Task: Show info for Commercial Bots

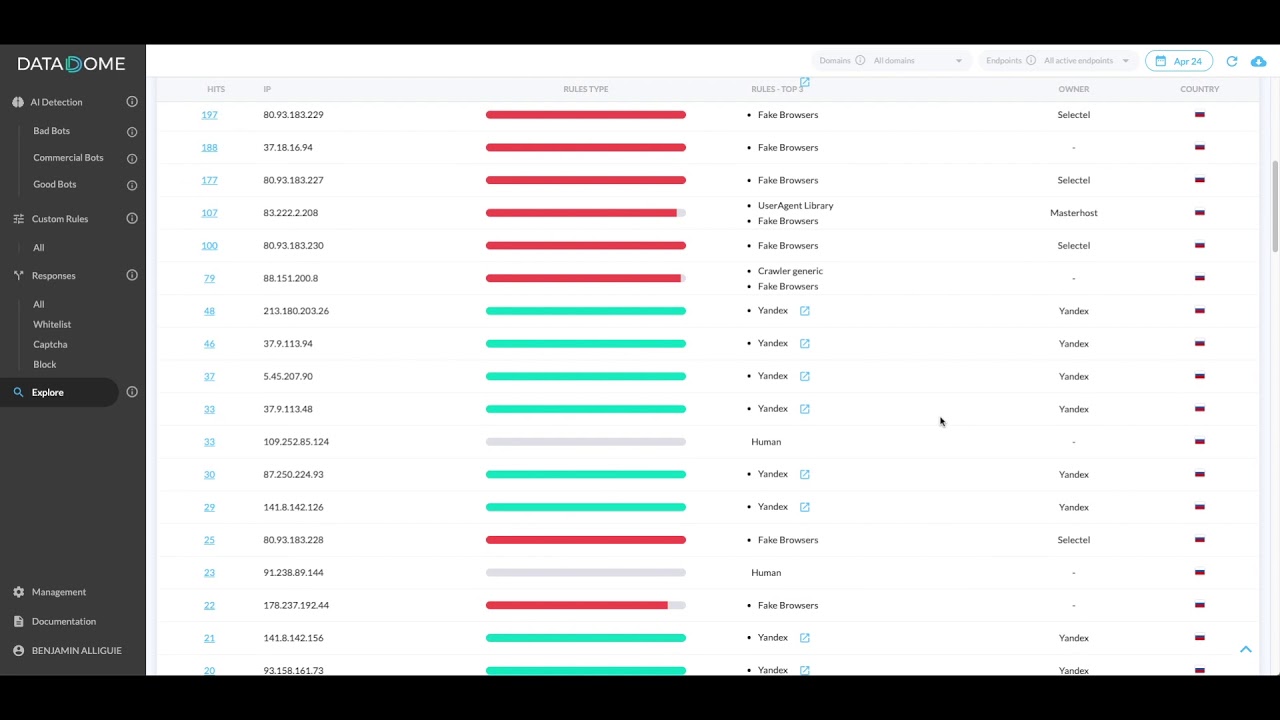Action: [x=132, y=158]
